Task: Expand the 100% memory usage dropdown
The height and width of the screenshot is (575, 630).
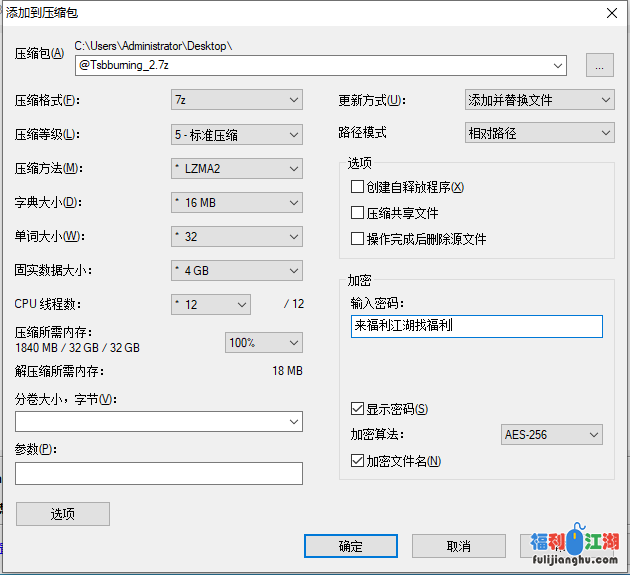Action: click(263, 342)
